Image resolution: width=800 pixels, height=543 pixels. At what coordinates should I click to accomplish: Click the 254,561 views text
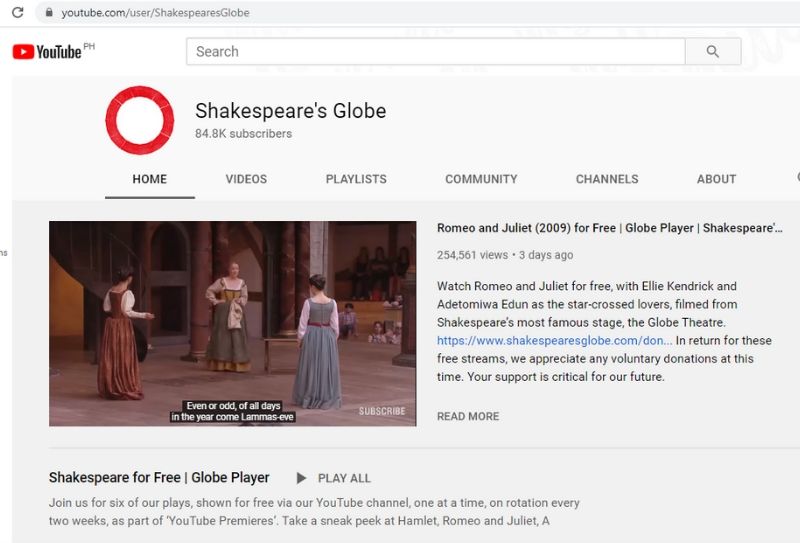tap(472, 255)
